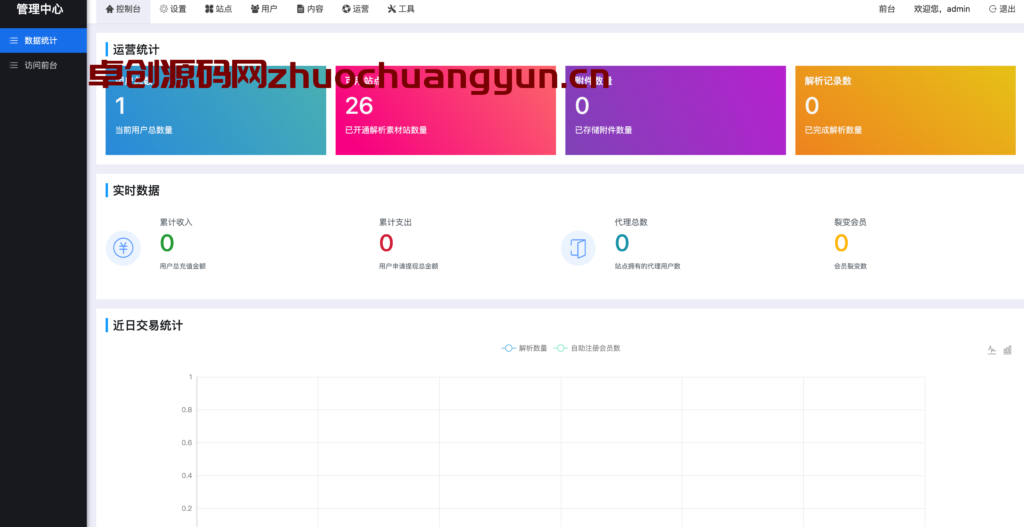Screen dimensions: 1024x527
Task: Click the 解析记录数 card title
Action: point(828,81)
